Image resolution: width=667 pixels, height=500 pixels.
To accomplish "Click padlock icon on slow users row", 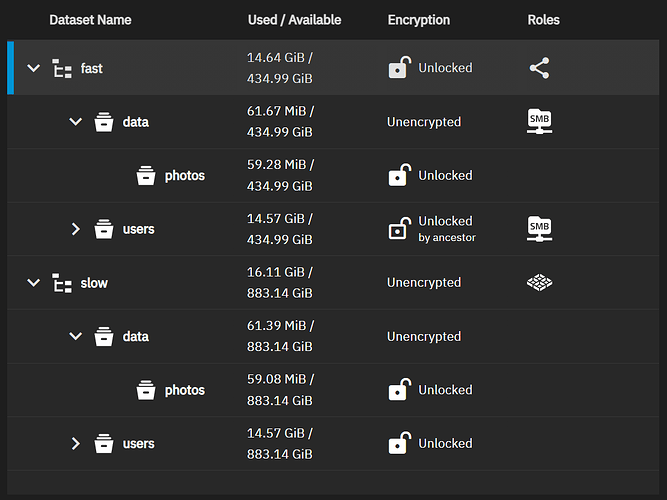I will point(400,443).
